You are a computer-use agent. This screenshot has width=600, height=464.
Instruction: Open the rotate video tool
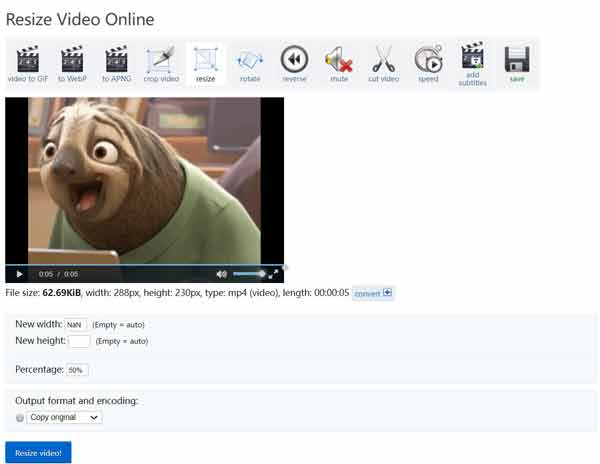coord(250,64)
